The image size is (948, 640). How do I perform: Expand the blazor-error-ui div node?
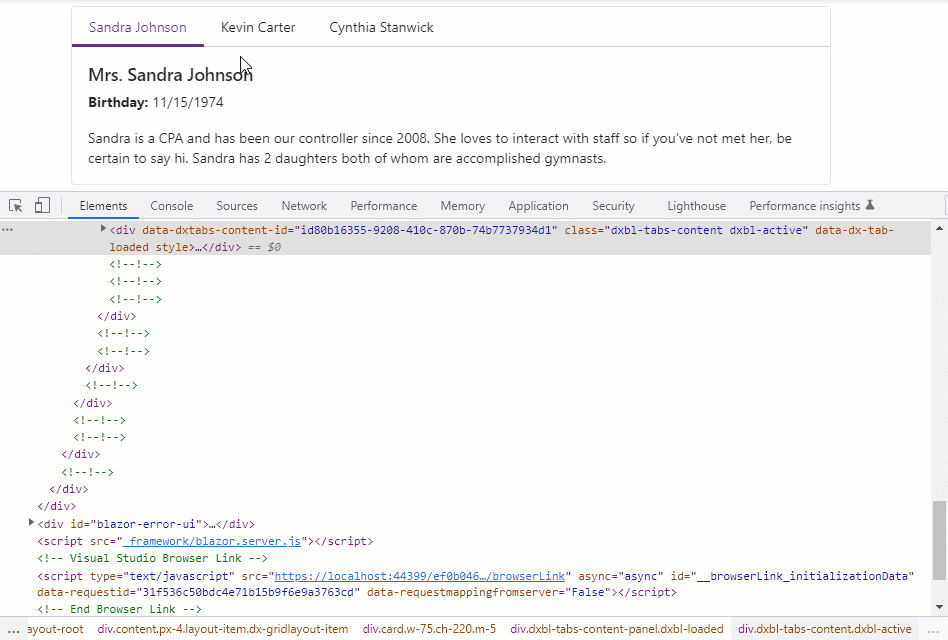(x=31, y=522)
